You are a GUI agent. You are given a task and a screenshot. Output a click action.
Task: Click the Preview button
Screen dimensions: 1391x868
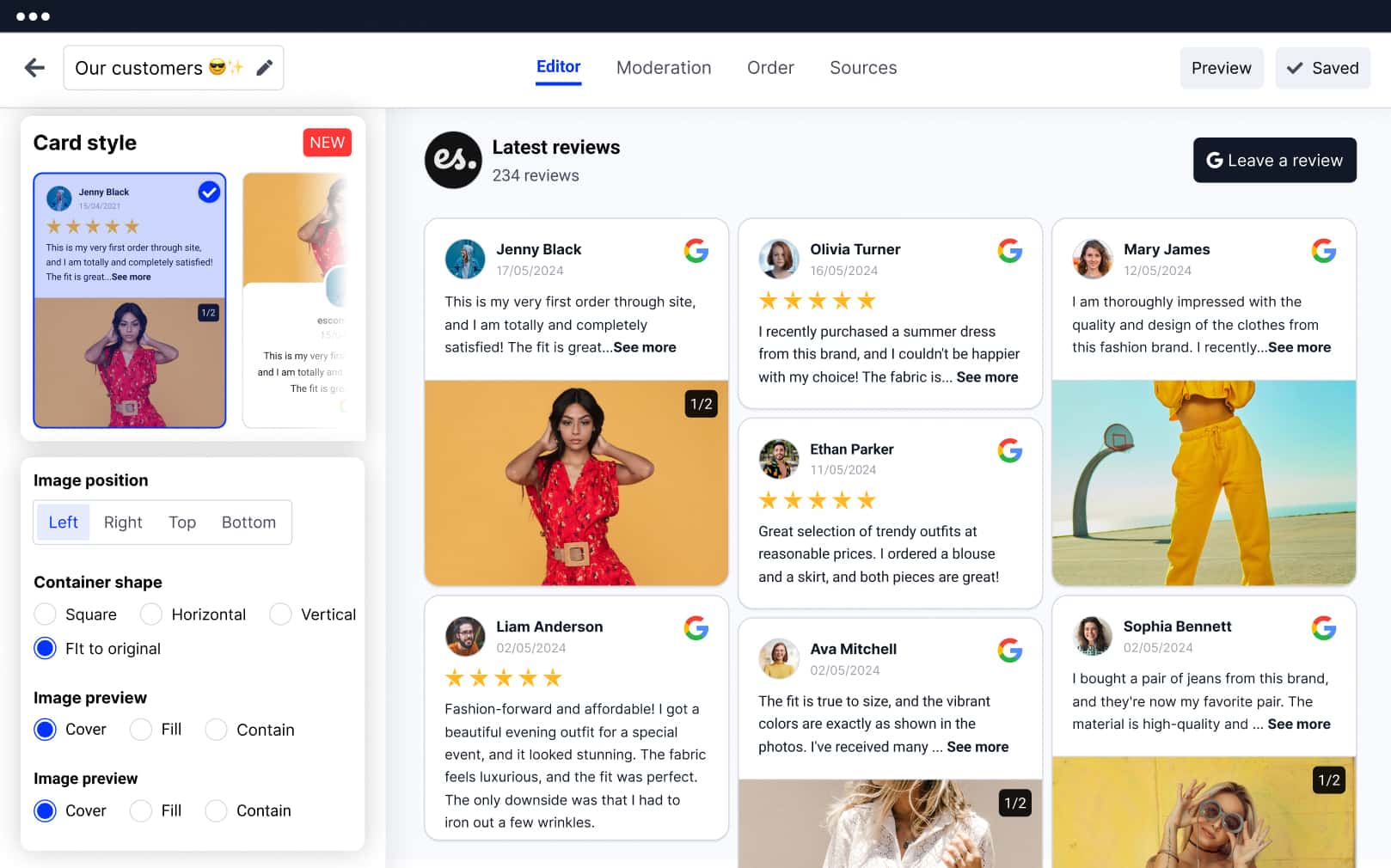pyautogui.click(x=1221, y=68)
